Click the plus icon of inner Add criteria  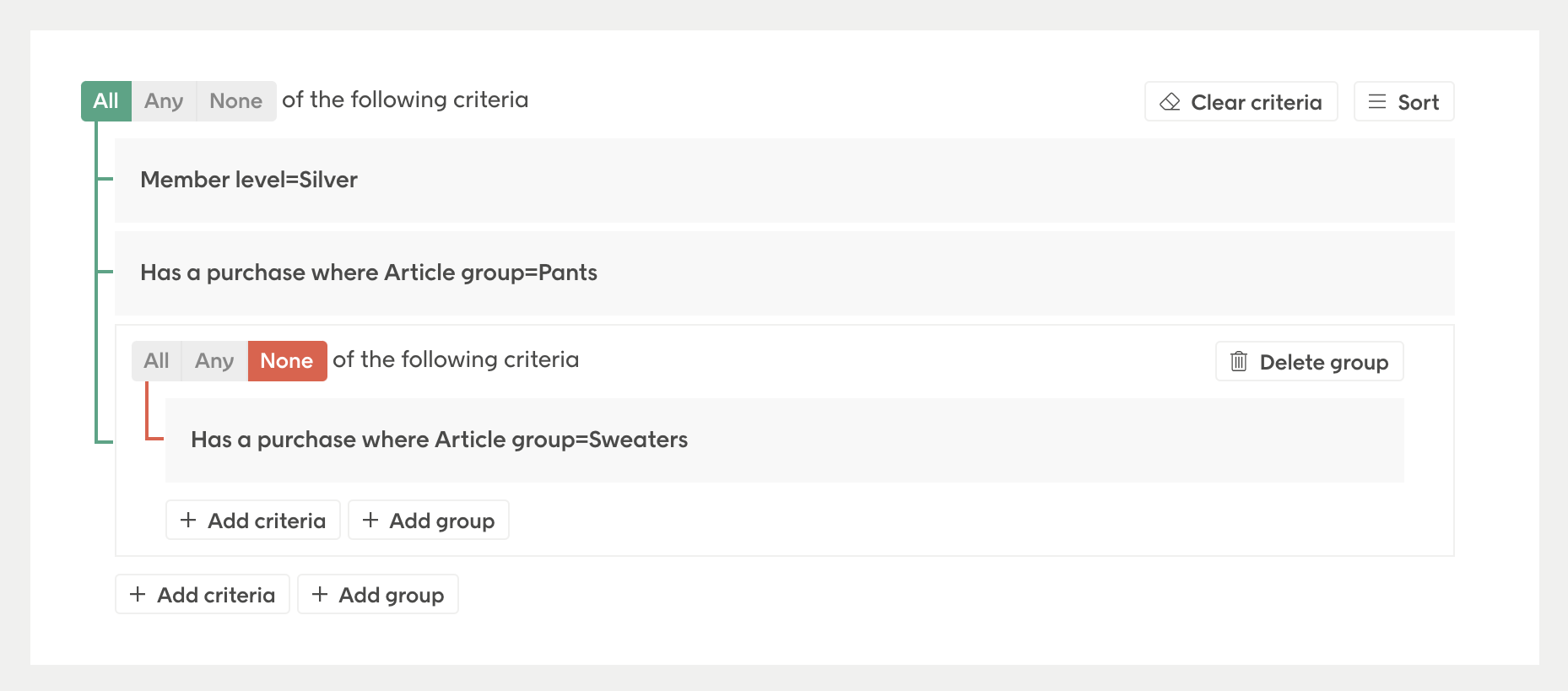(x=188, y=521)
